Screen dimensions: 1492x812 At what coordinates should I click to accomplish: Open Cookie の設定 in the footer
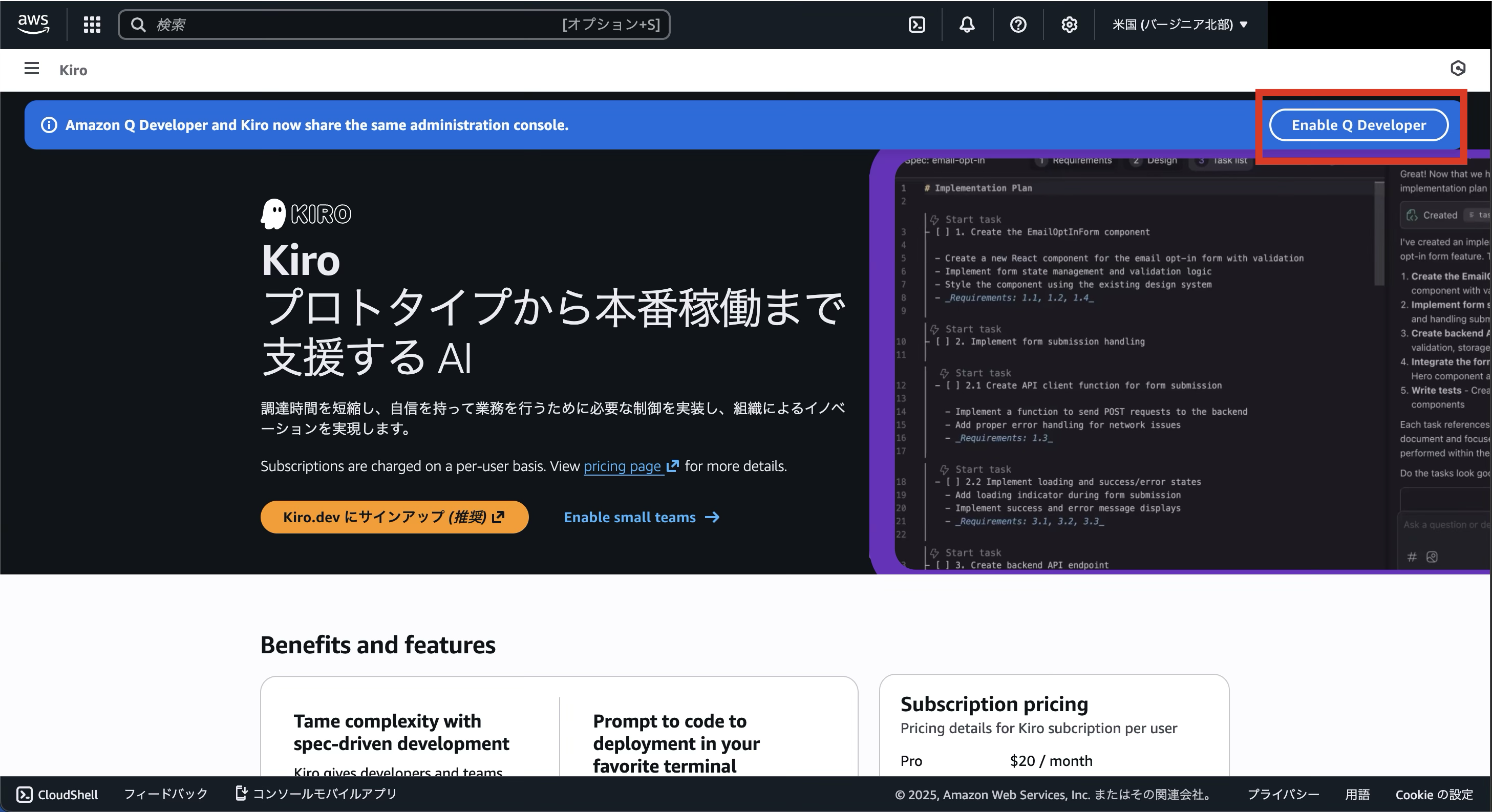click(1434, 794)
